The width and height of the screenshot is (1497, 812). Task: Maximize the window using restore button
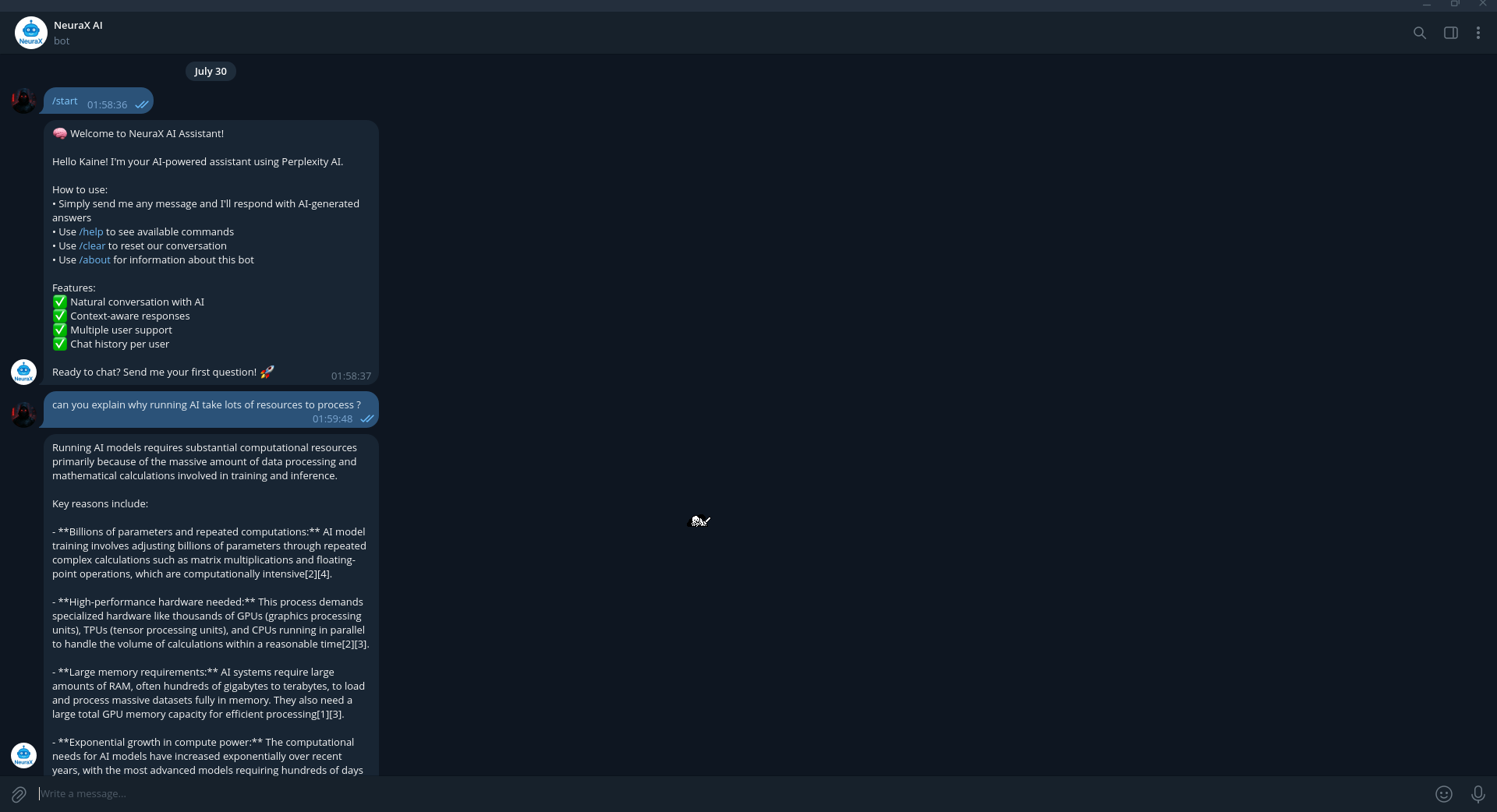[x=1455, y=4]
